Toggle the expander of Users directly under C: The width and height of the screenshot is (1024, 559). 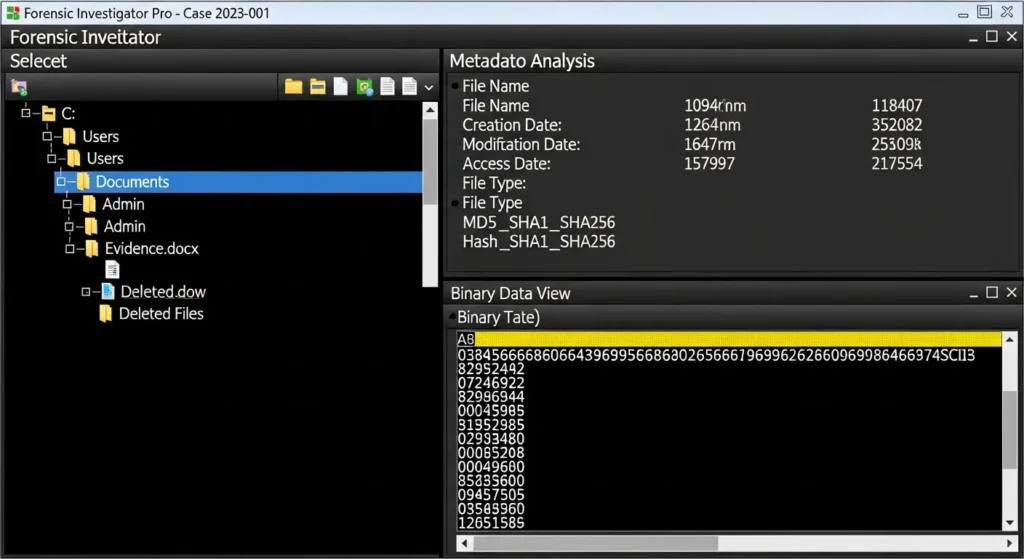point(47,136)
